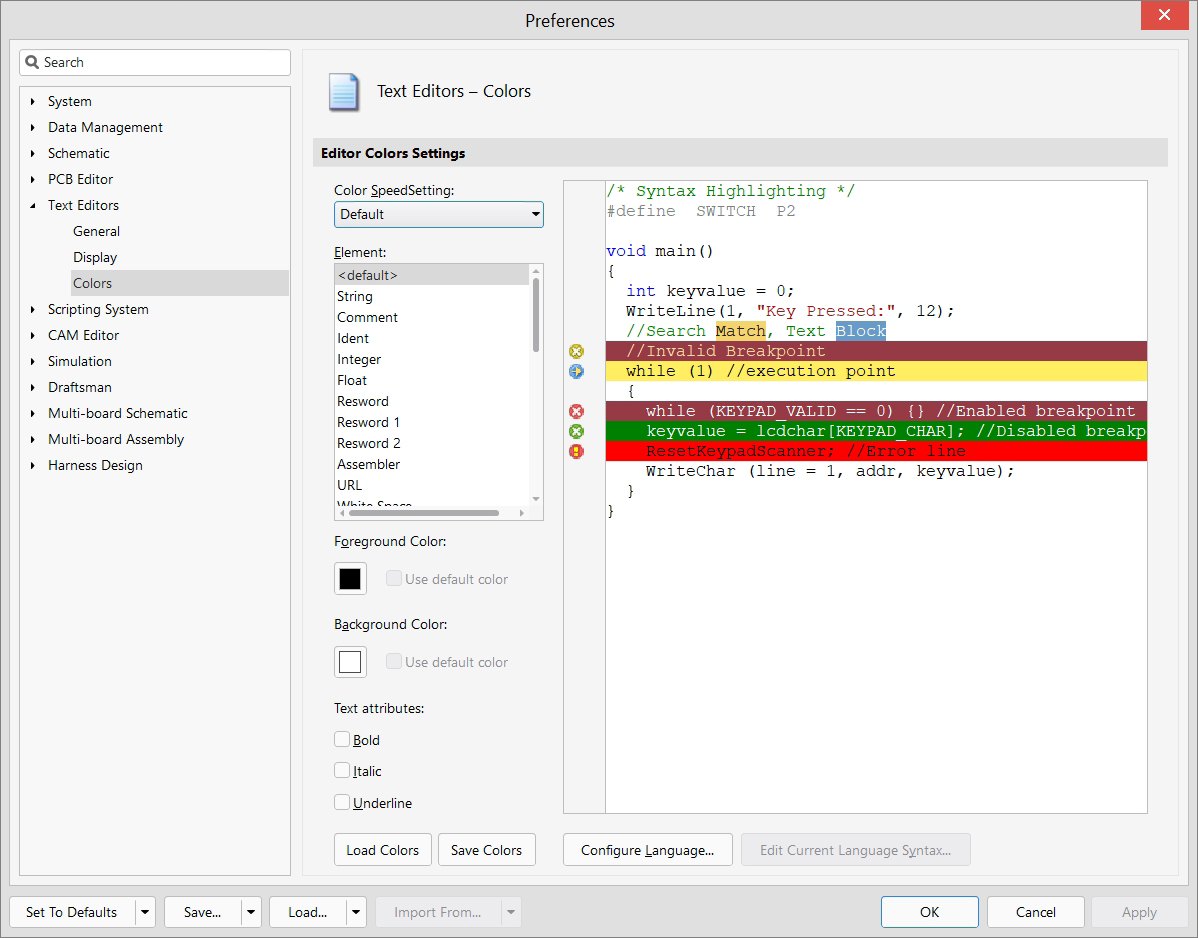
Task: Expand the Multi-board Assembly node
Action: 32,439
